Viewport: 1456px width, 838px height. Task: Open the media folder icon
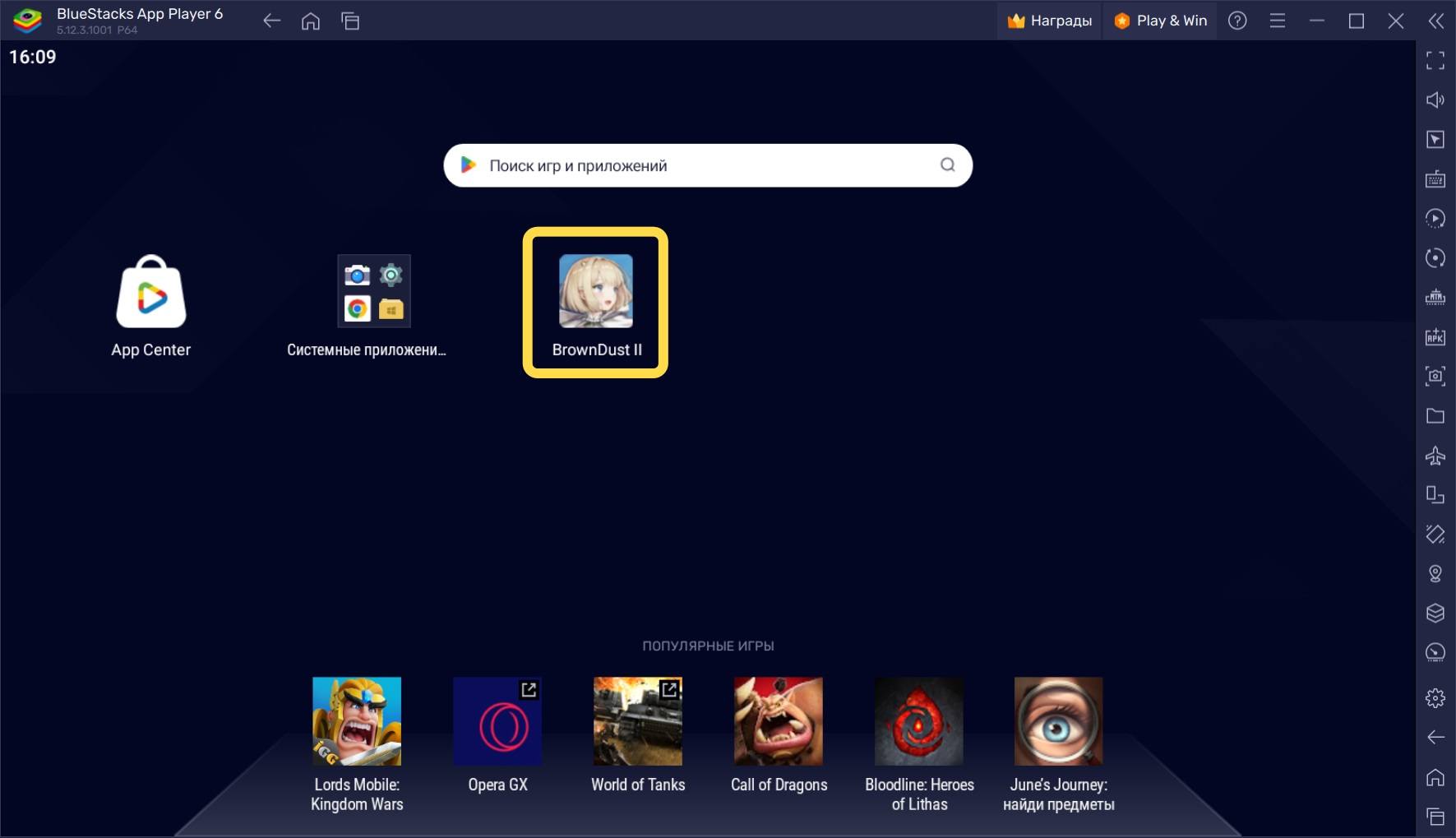pos(1435,415)
